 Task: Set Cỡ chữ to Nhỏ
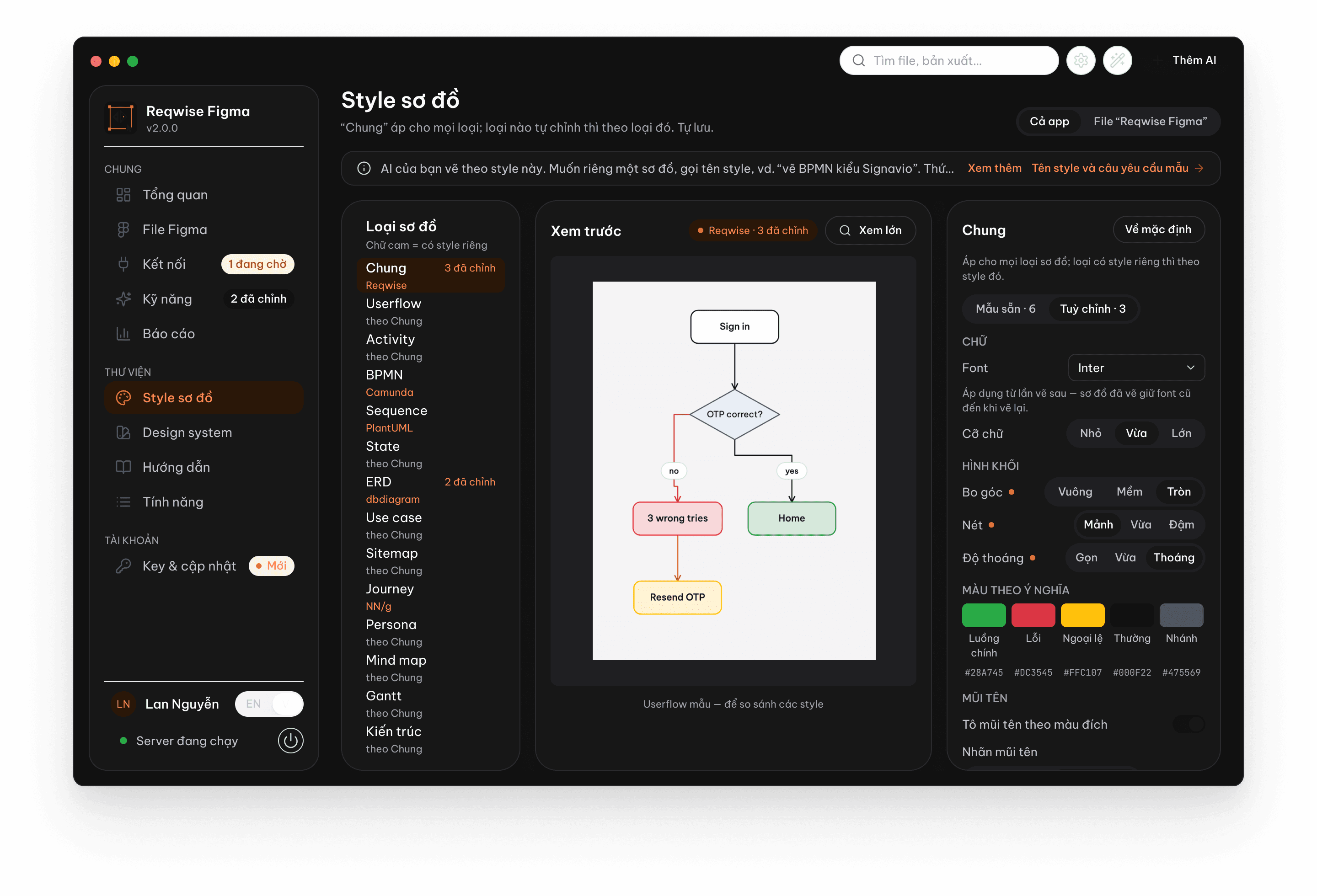point(1090,433)
